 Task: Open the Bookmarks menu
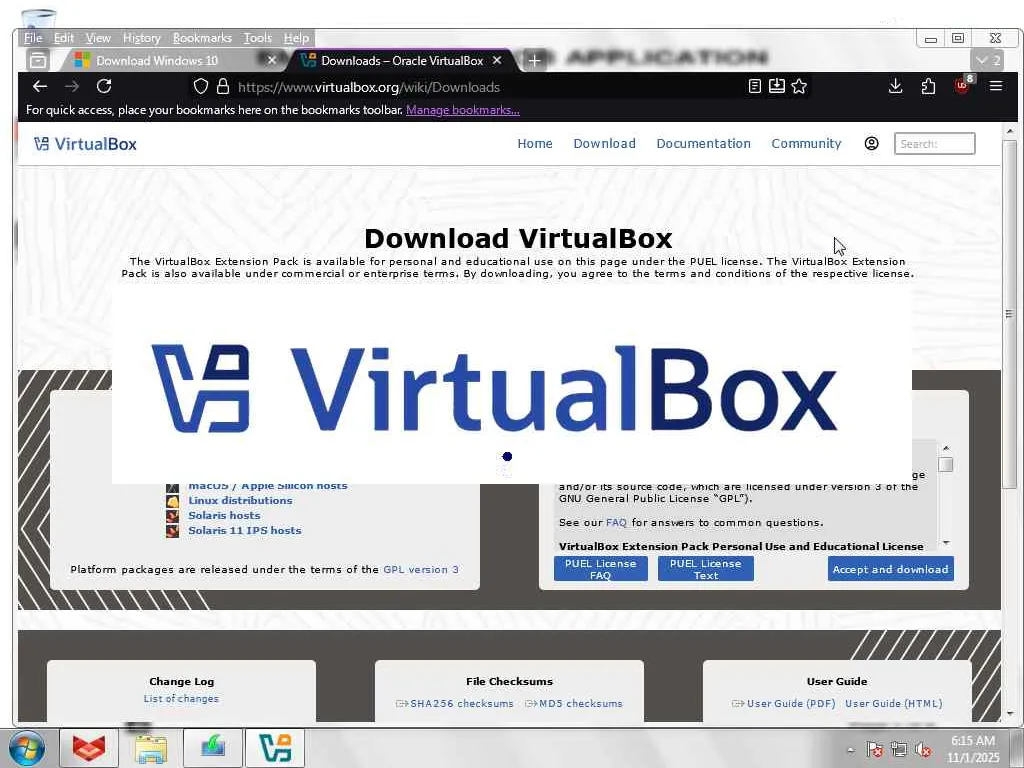pyautogui.click(x=202, y=38)
